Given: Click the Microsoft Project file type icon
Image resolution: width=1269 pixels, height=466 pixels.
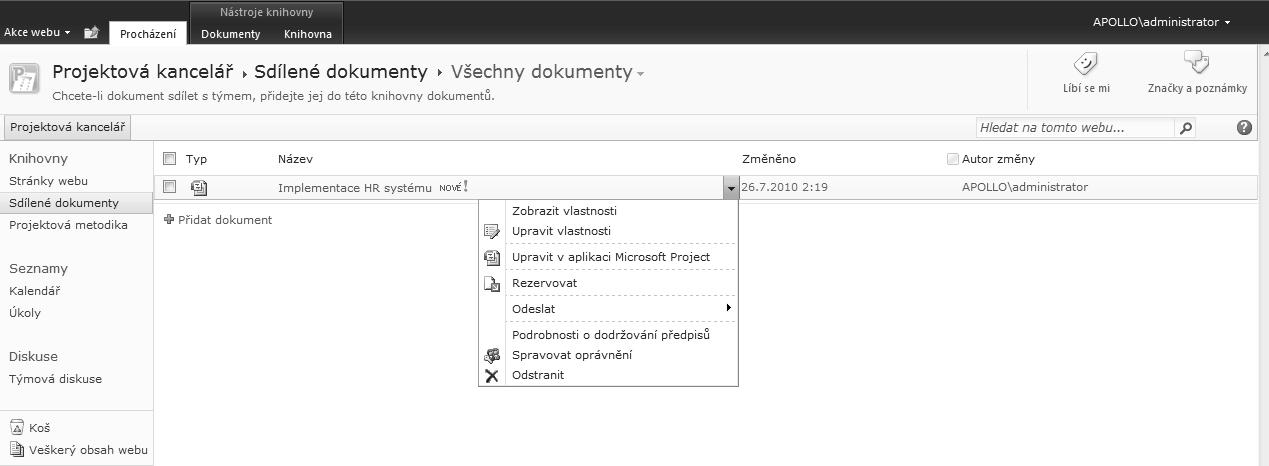Looking at the screenshot, I should (x=199, y=187).
